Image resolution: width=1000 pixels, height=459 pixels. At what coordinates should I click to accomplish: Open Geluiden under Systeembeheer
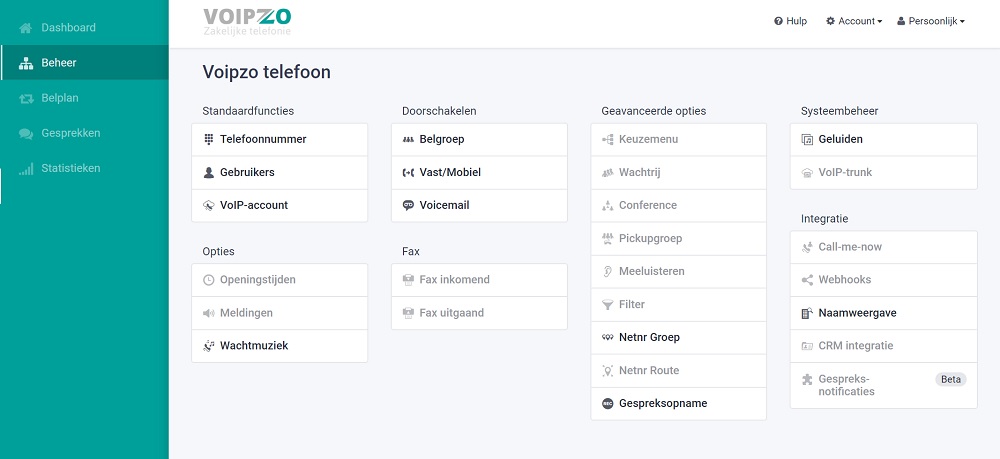click(x=883, y=140)
